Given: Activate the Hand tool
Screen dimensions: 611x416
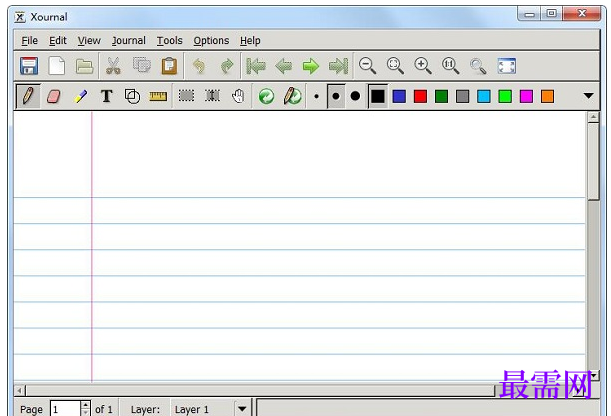Looking at the screenshot, I should coord(238,96).
